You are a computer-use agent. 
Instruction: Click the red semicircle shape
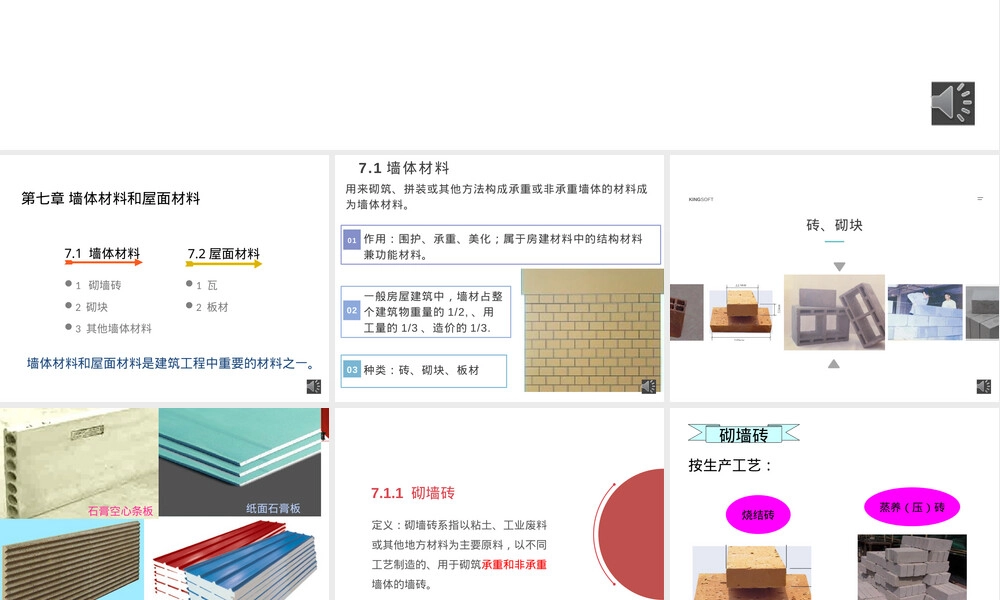629,534
